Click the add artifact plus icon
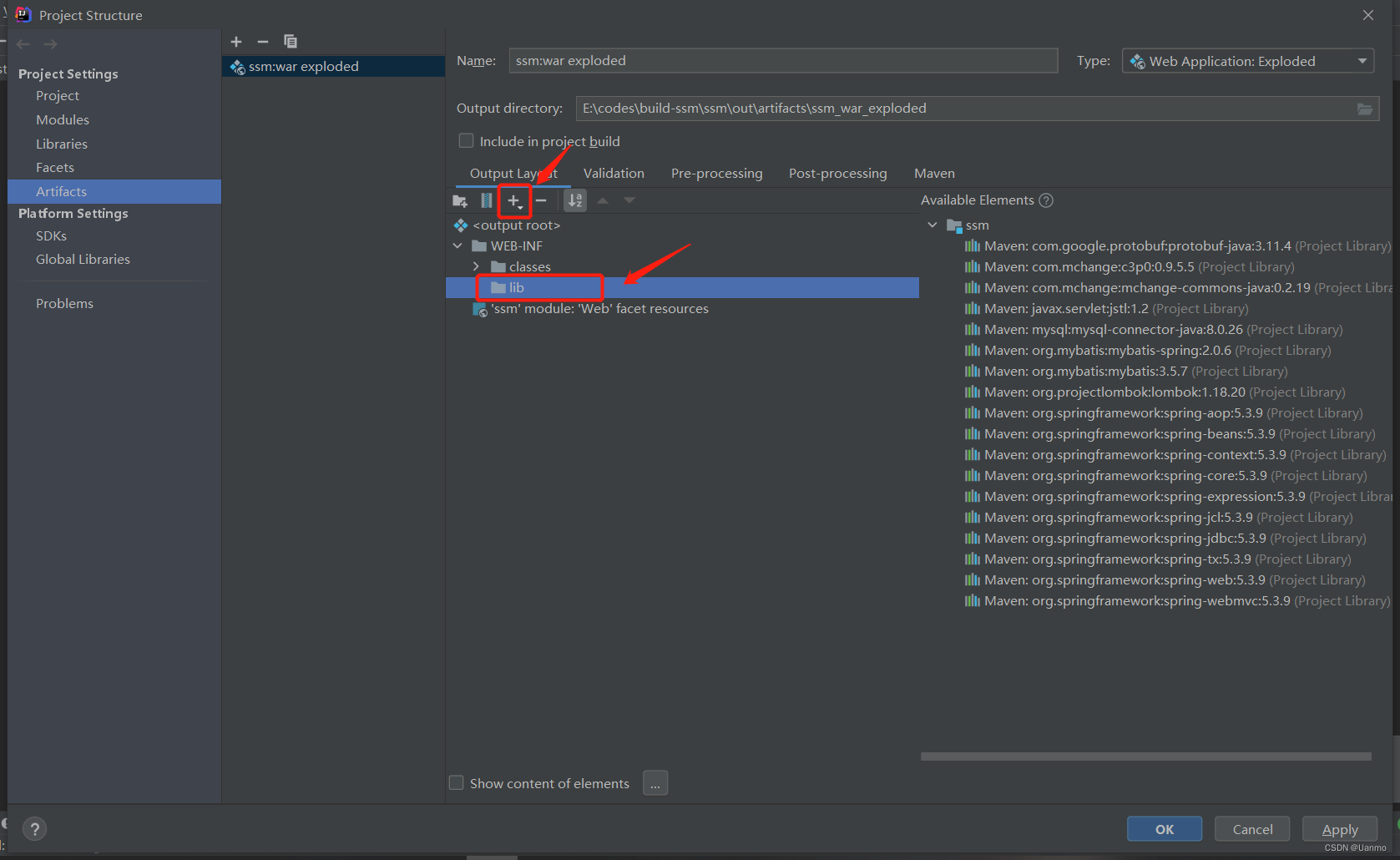The height and width of the screenshot is (860, 1400). pos(236,42)
